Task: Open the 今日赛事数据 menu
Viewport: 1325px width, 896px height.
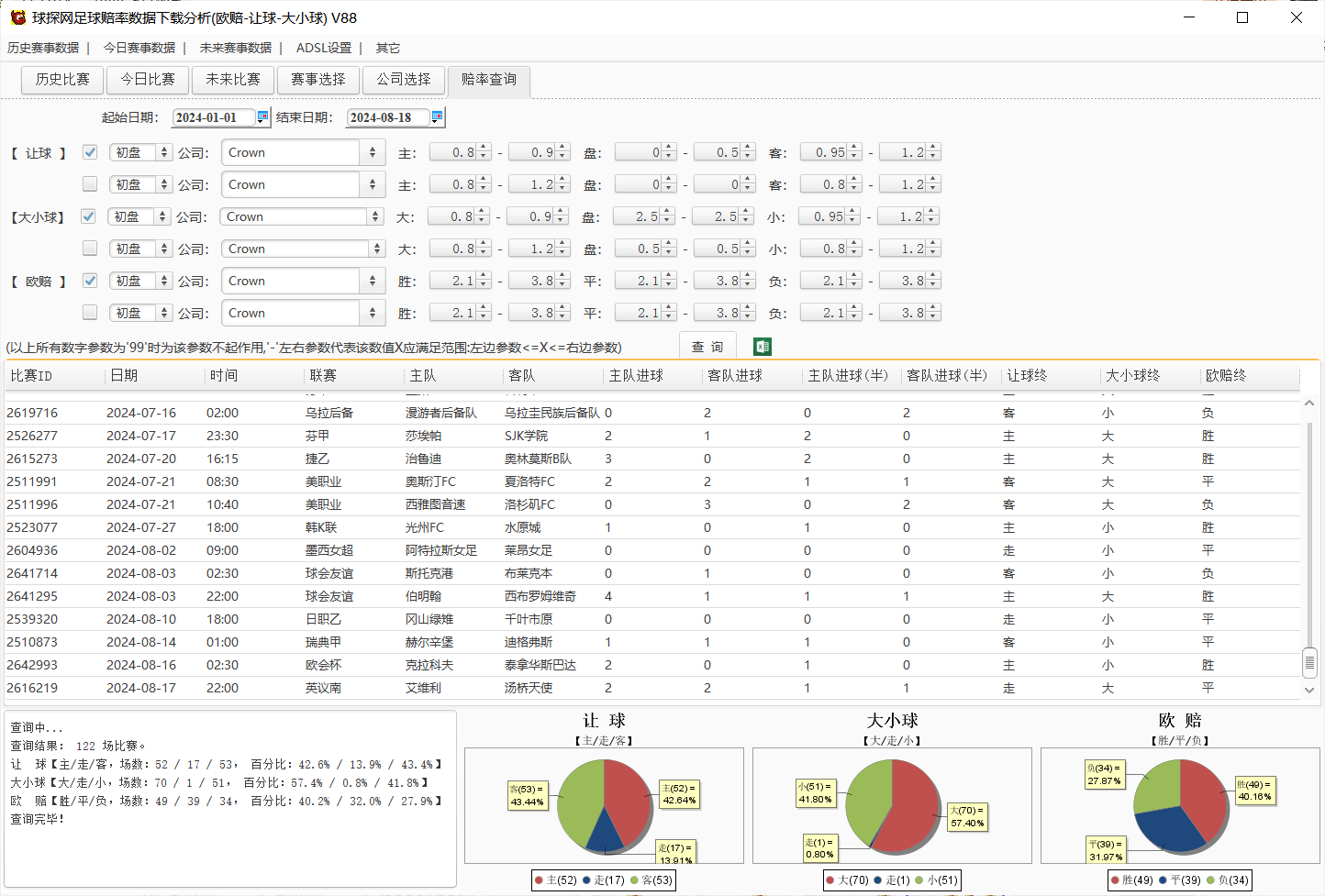Action: pyautogui.click(x=139, y=48)
